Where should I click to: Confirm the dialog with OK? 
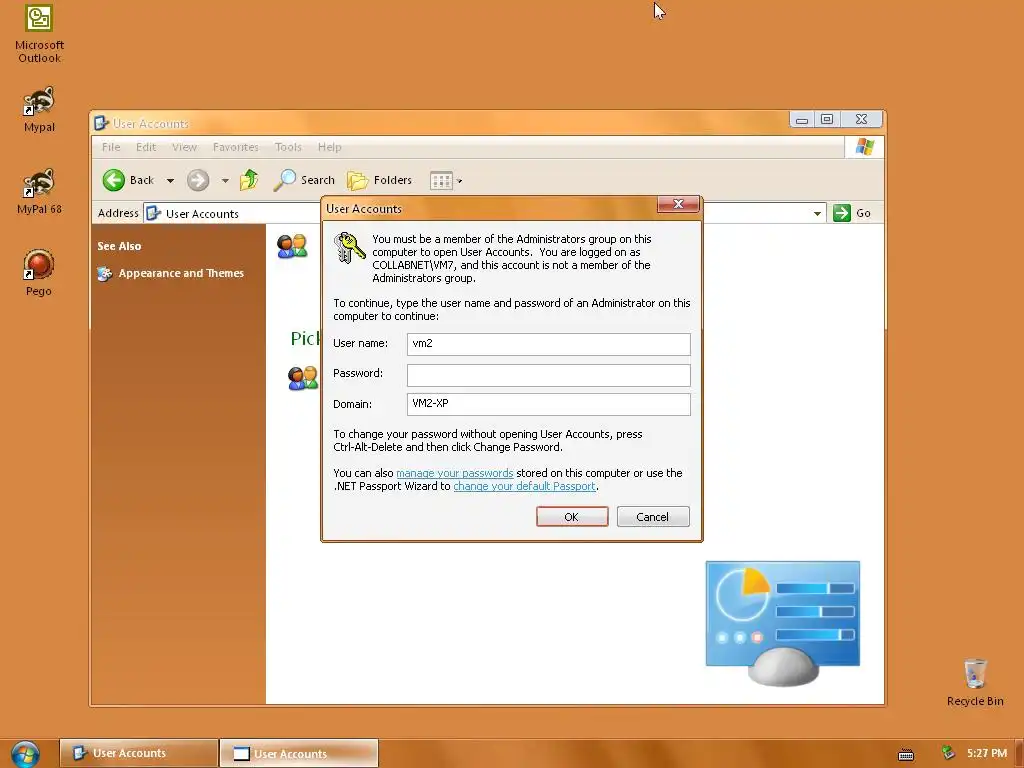[x=572, y=517]
